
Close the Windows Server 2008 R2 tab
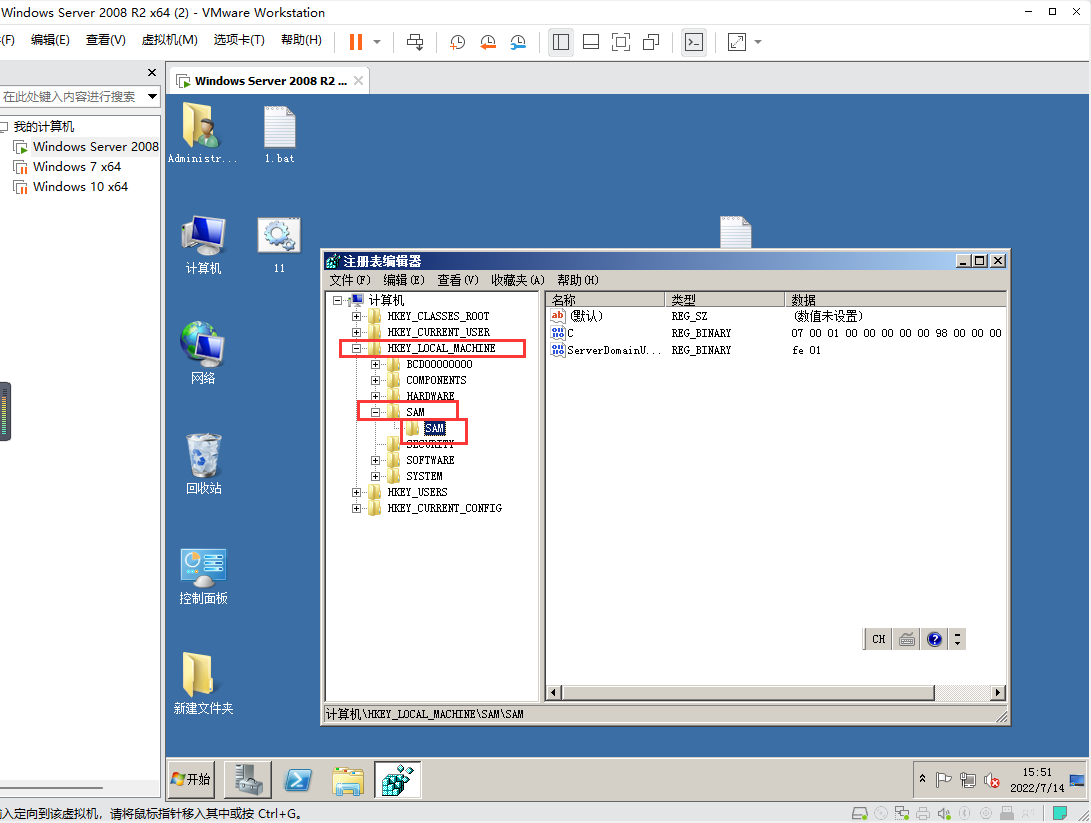(358, 81)
